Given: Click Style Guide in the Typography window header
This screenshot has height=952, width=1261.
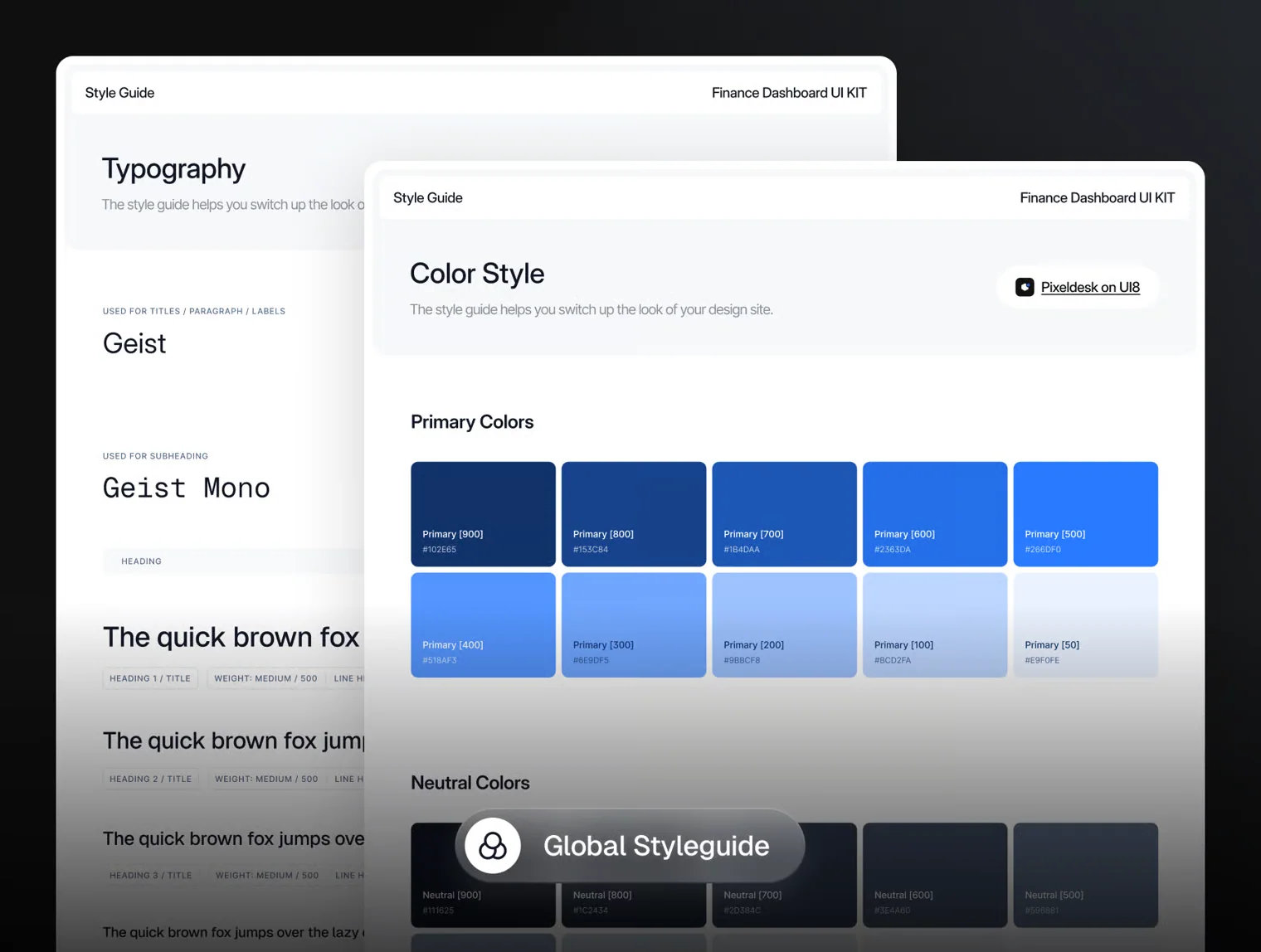Looking at the screenshot, I should 119,93.
